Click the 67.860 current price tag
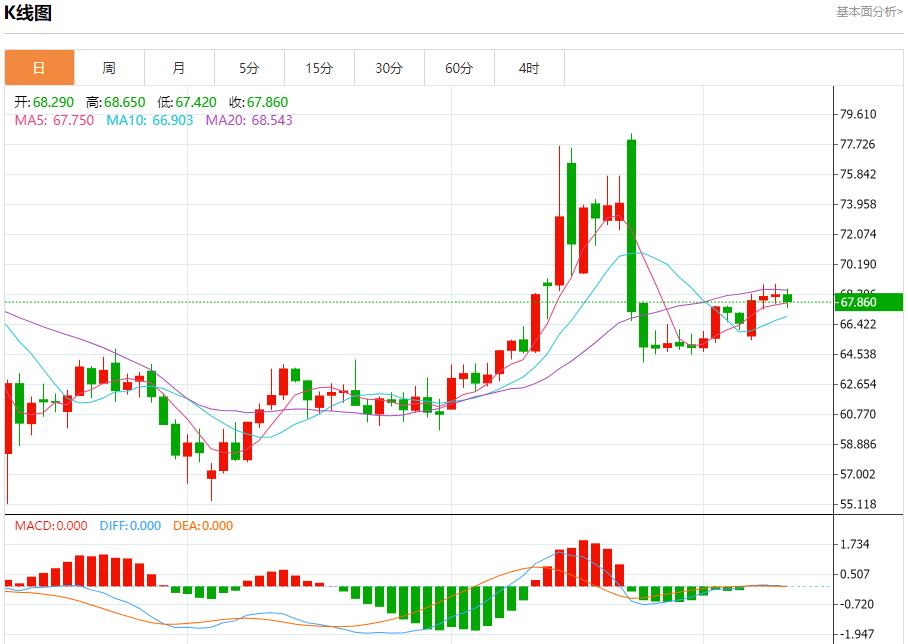908x644 pixels. [858, 302]
